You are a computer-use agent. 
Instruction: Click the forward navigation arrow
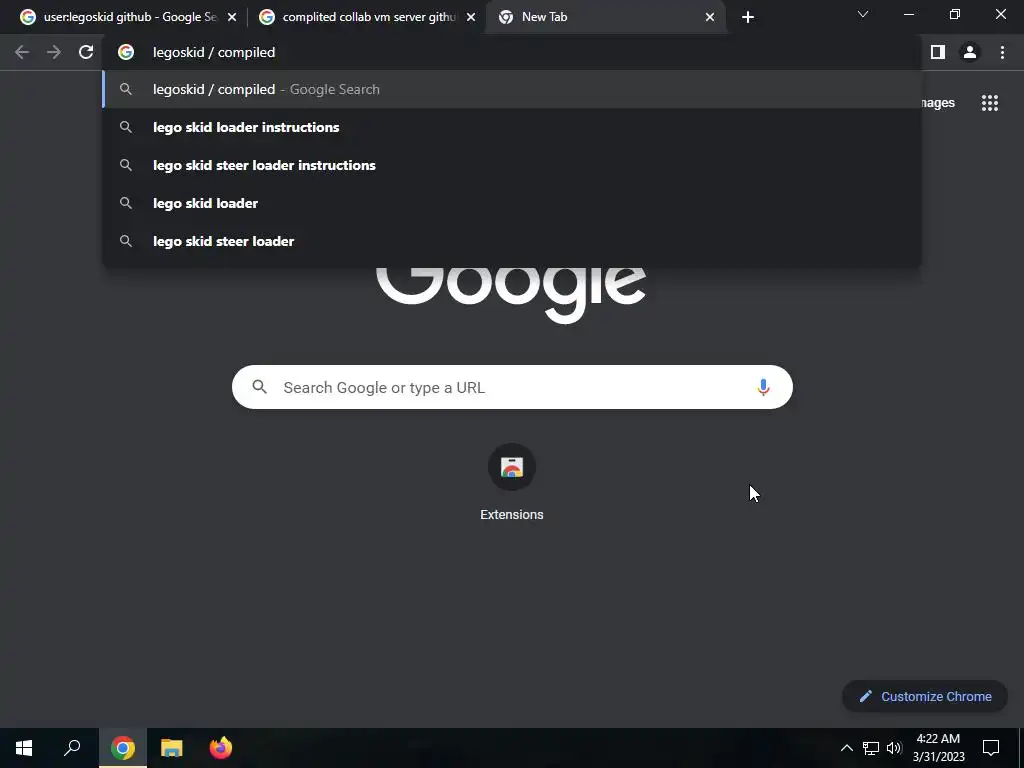tap(54, 52)
